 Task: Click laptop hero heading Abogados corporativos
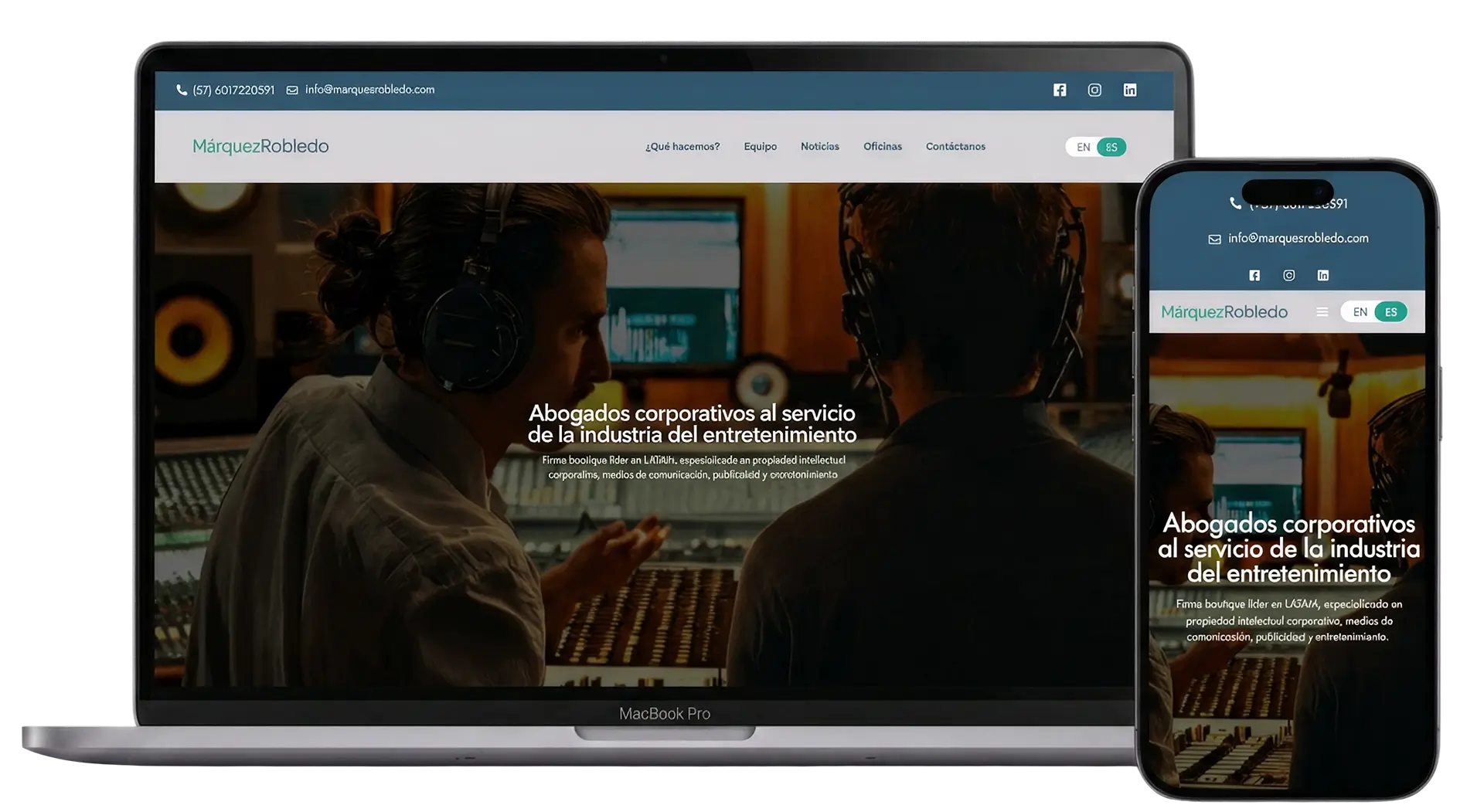tap(692, 423)
